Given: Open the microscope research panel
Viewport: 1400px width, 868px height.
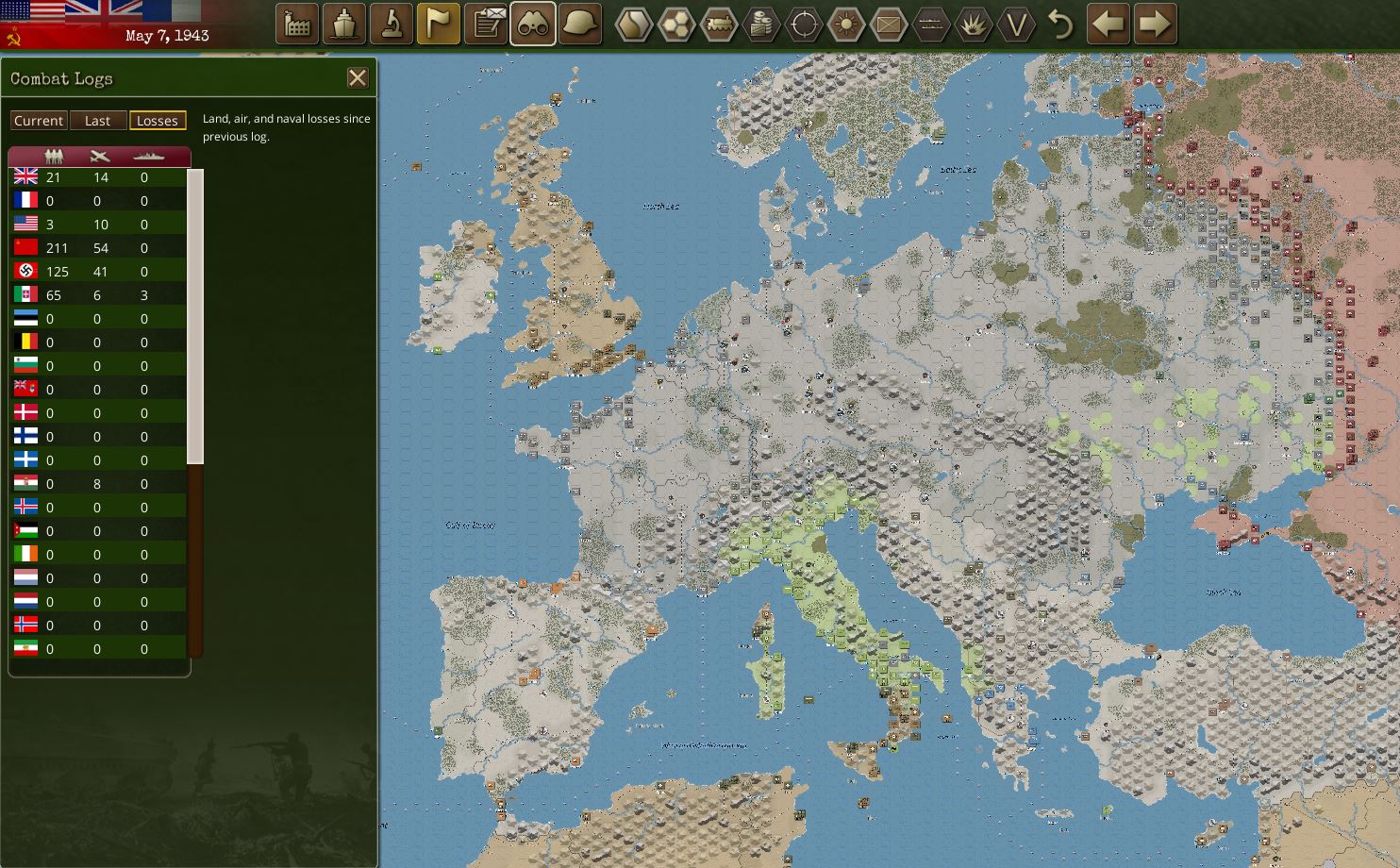Looking at the screenshot, I should click(392, 25).
